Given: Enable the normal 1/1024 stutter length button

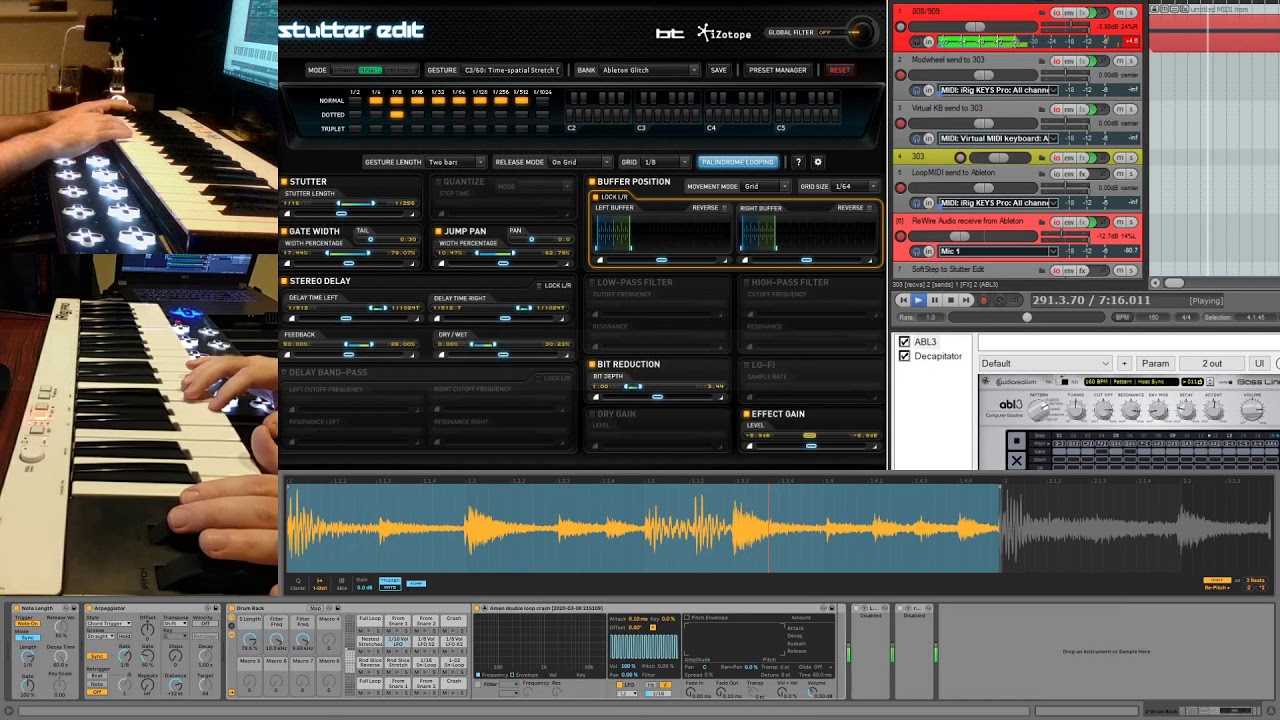Looking at the screenshot, I should (542, 100).
